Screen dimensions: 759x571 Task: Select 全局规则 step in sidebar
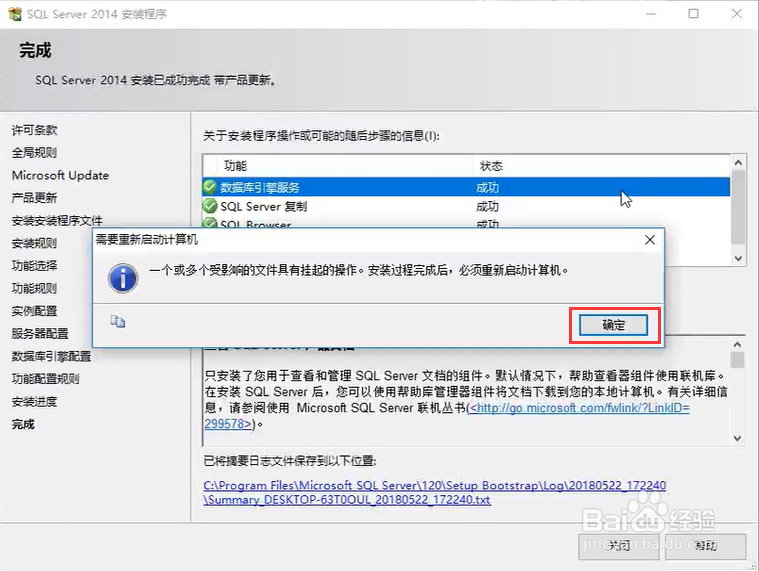tap(34, 153)
